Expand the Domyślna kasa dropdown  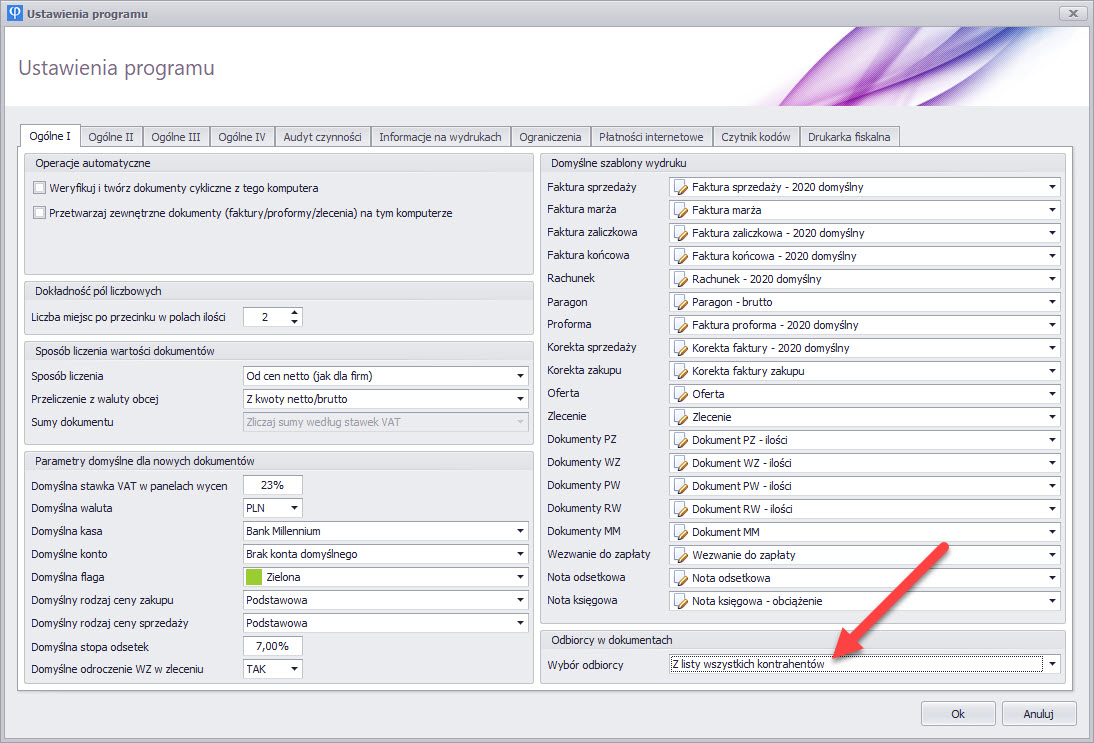point(520,531)
